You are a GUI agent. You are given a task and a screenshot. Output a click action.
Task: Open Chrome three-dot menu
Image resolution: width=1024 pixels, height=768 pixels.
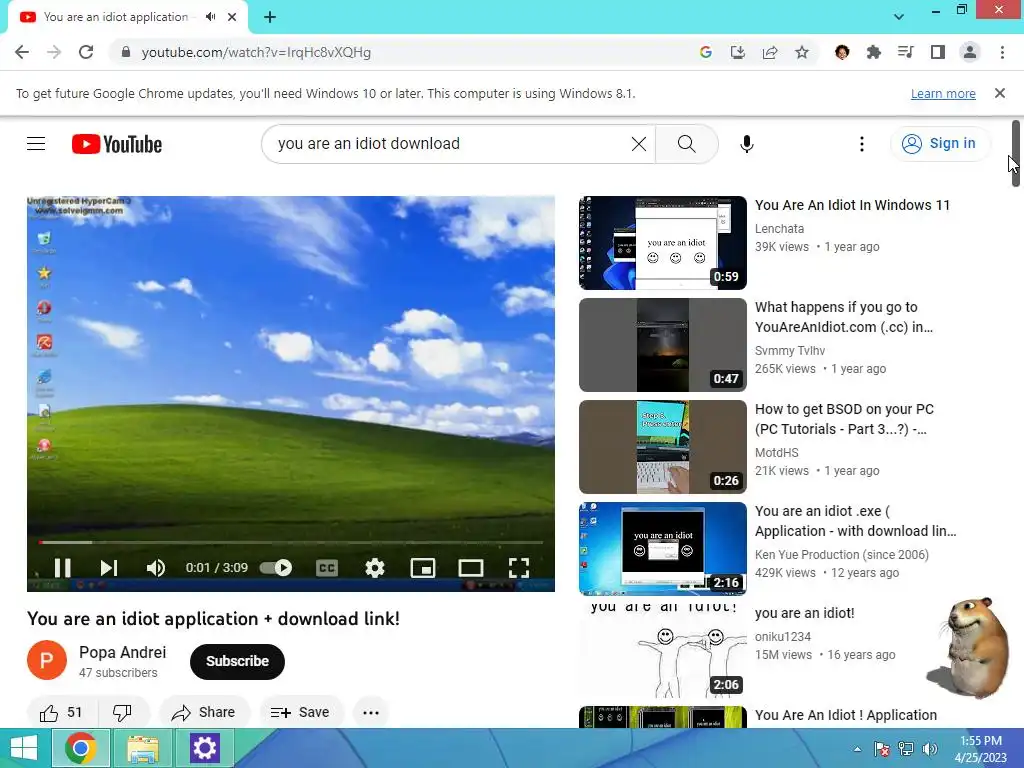1002,52
